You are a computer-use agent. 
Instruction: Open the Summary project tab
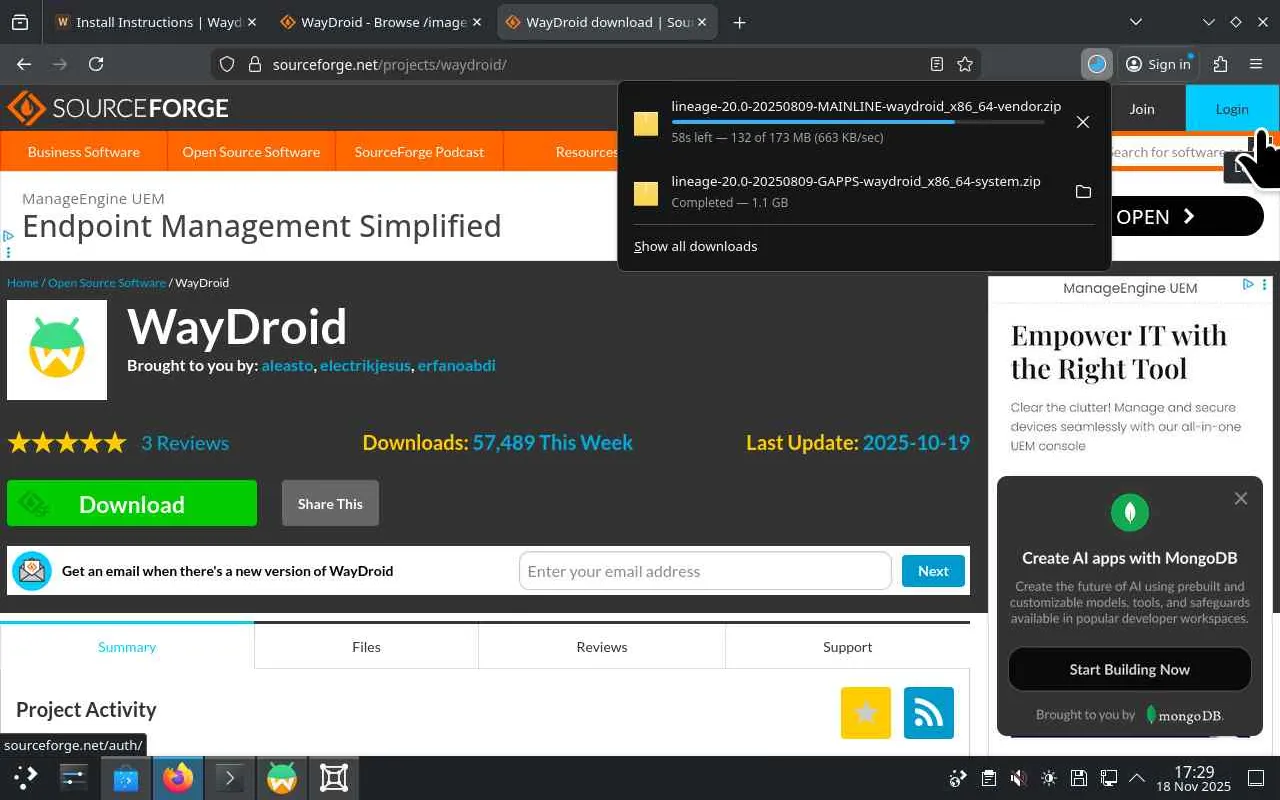click(127, 646)
